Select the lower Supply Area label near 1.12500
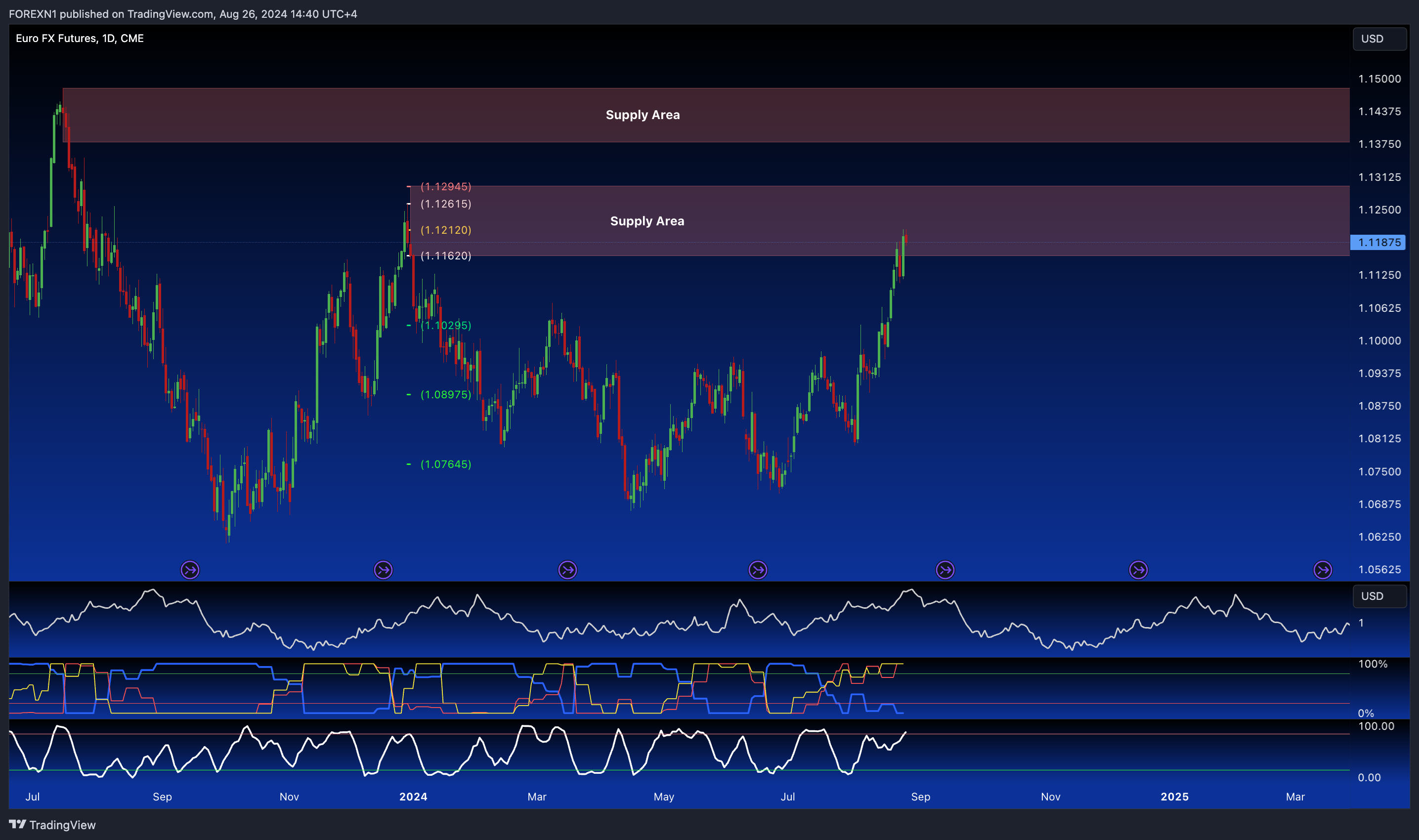This screenshot has width=1419, height=840. tap(647, 221)
